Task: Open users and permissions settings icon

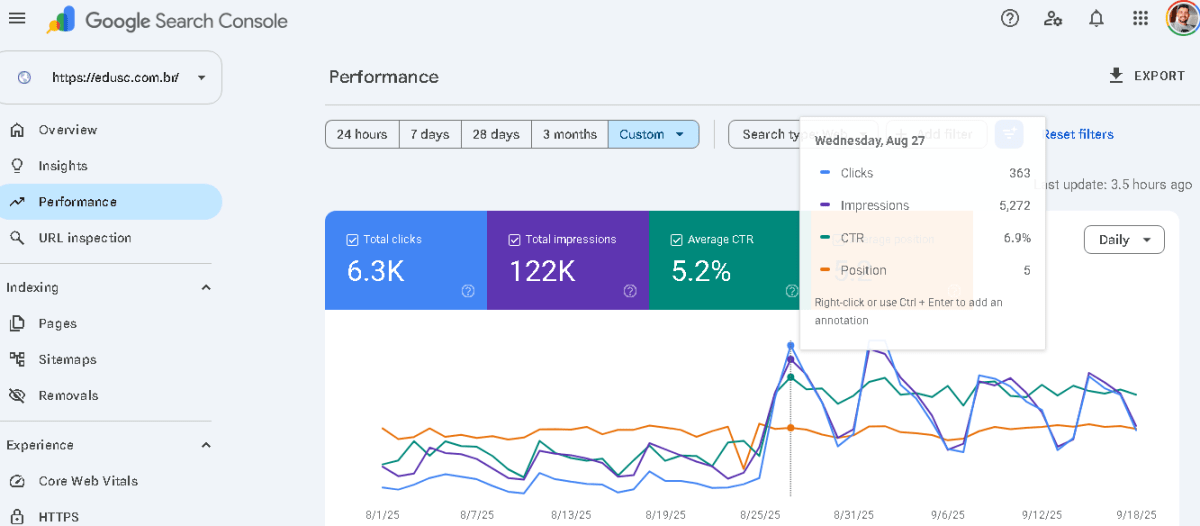Action: tap(1053, 18)
